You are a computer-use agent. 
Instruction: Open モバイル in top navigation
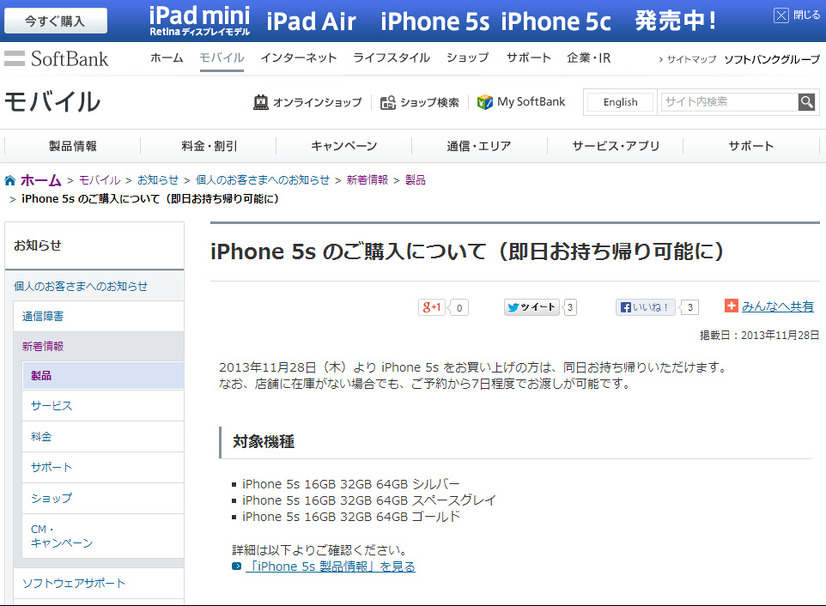(222, 58)
